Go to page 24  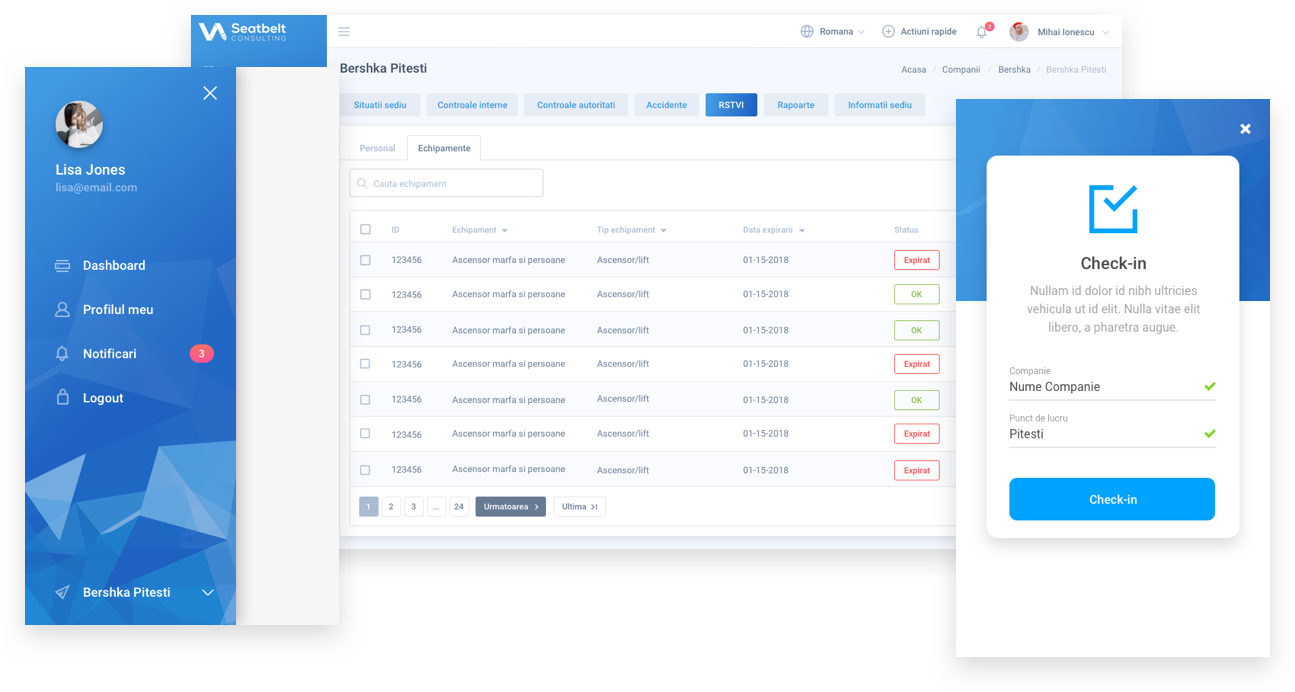[459, 507]
